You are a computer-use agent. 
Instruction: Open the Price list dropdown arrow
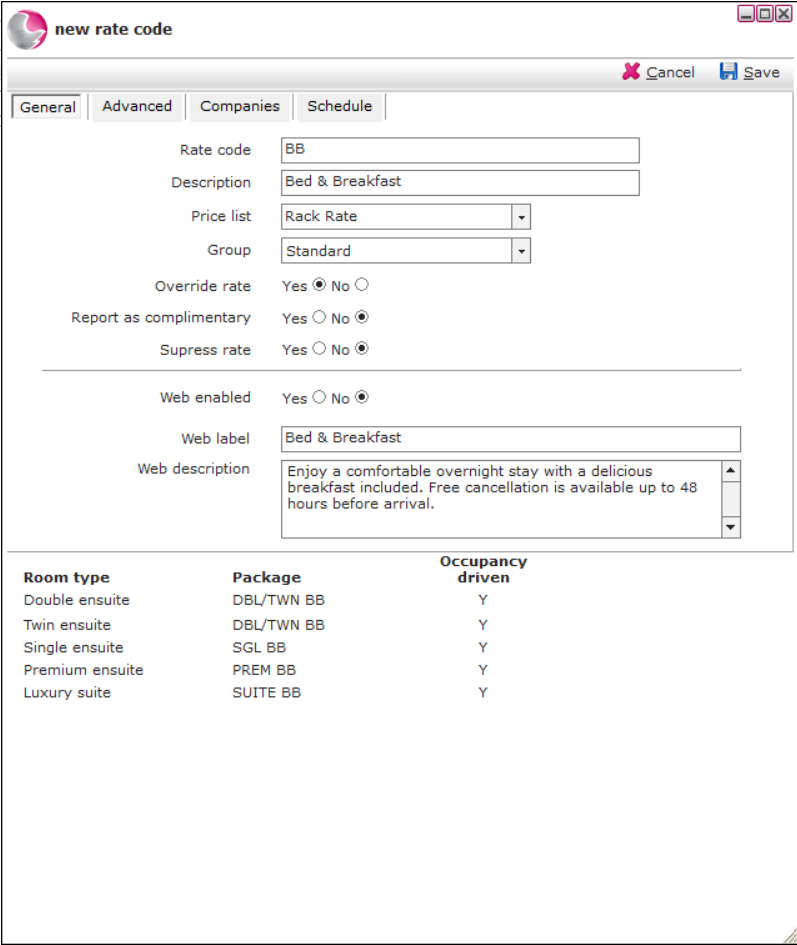click(x=521, y=217)
